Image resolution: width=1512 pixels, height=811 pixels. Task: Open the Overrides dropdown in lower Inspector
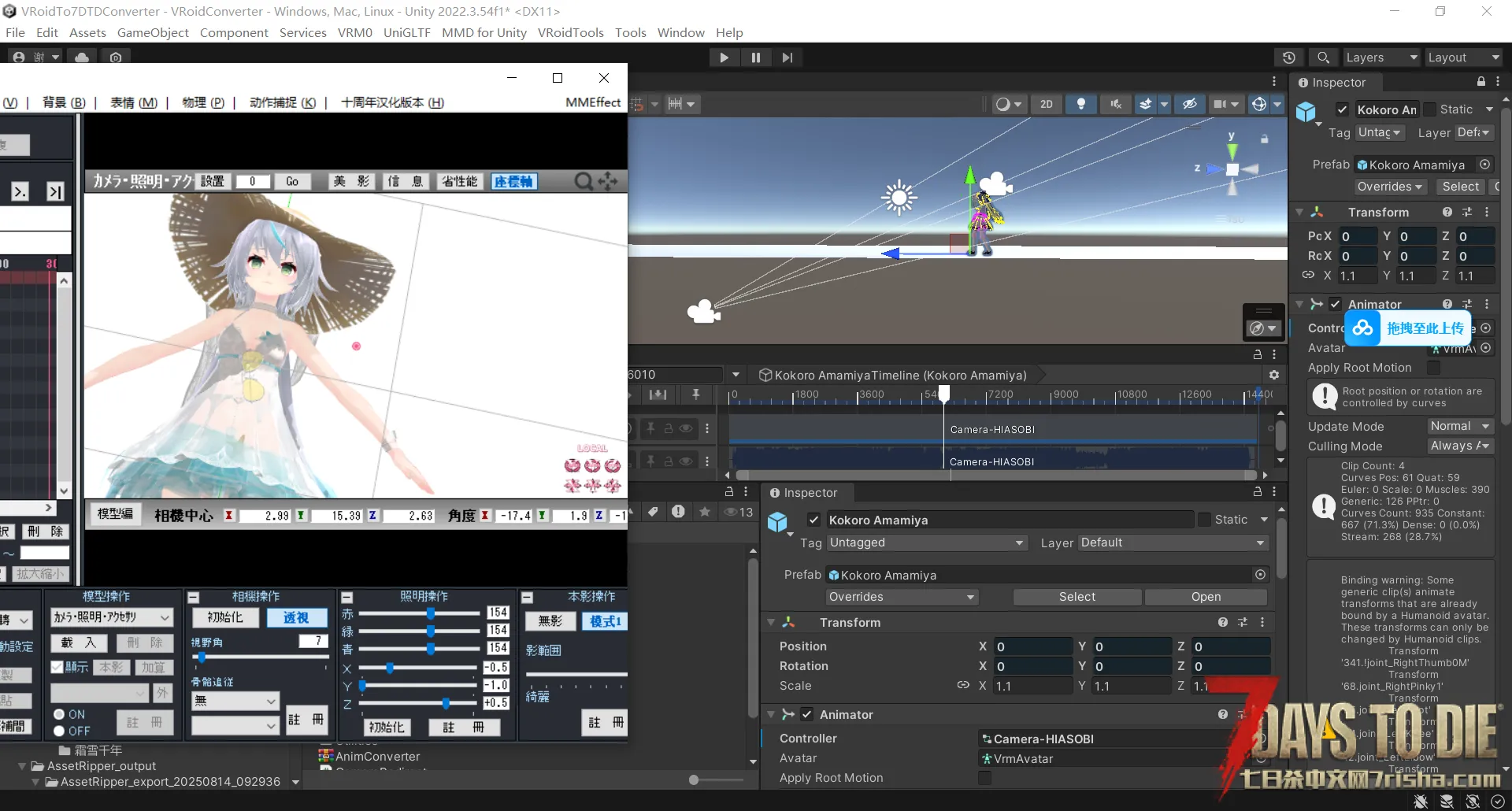point(902,597)
